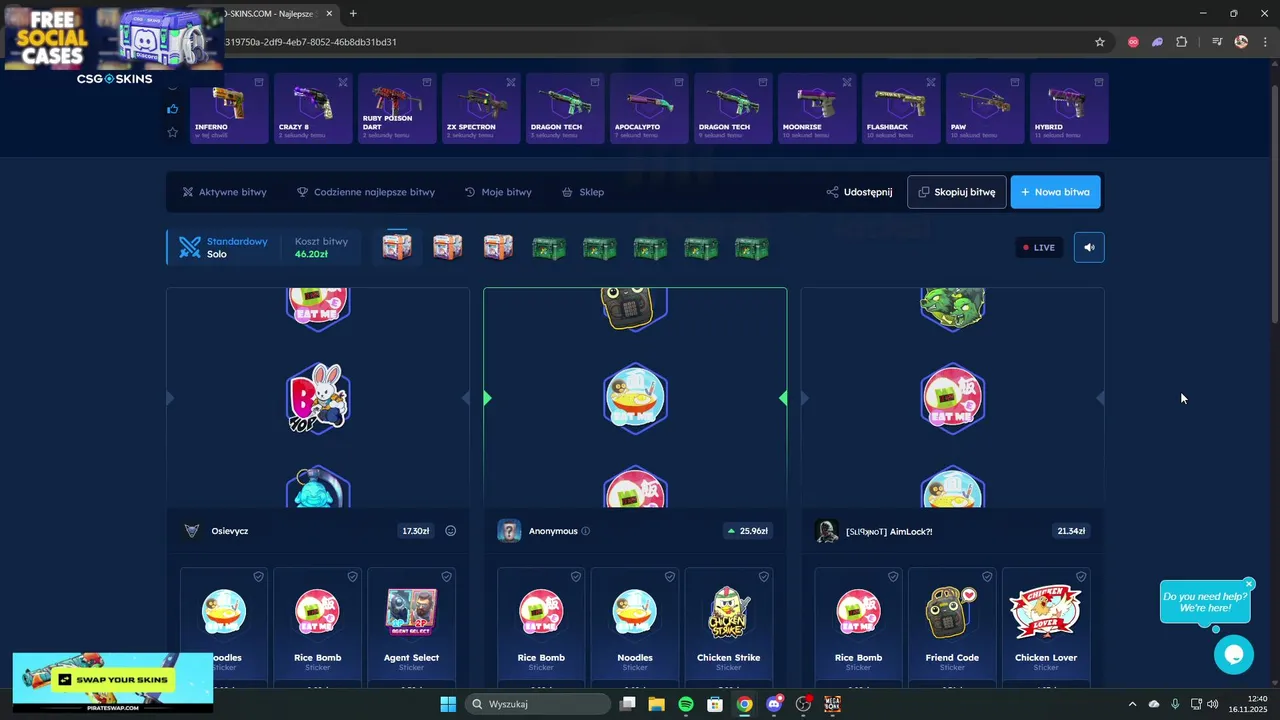The image size is (1280, 720).
Task: Click the Anonymous total 25.96zł
Action: point(747,531)
